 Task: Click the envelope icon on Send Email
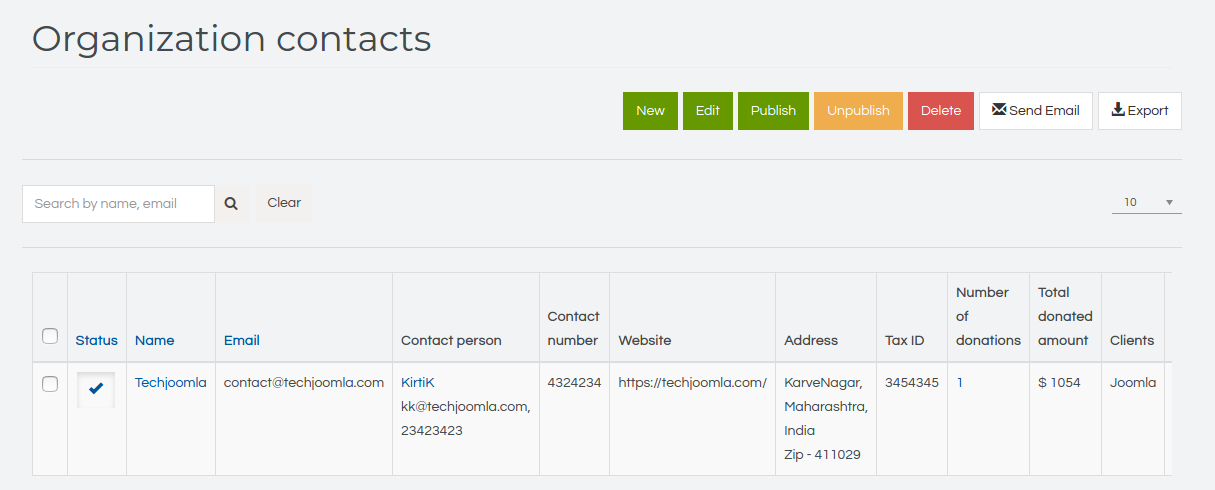click(998, 110)
